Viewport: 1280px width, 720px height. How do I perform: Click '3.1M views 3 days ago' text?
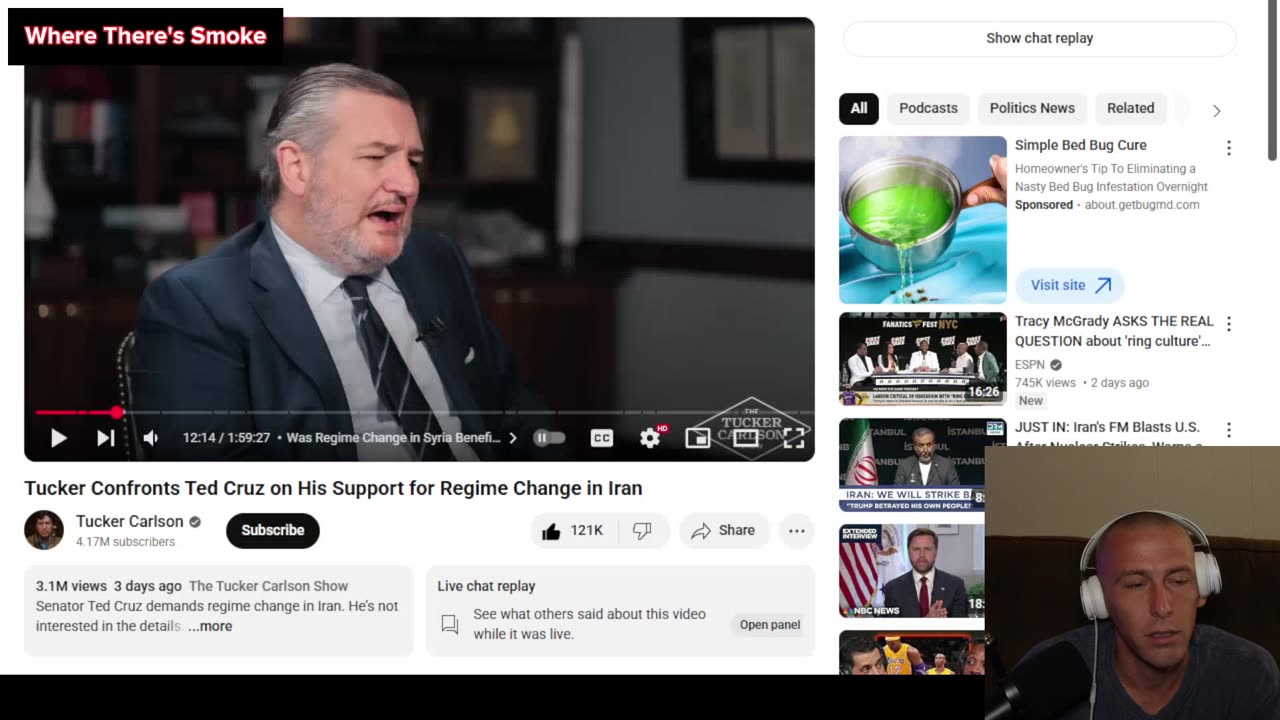[109, 586]
